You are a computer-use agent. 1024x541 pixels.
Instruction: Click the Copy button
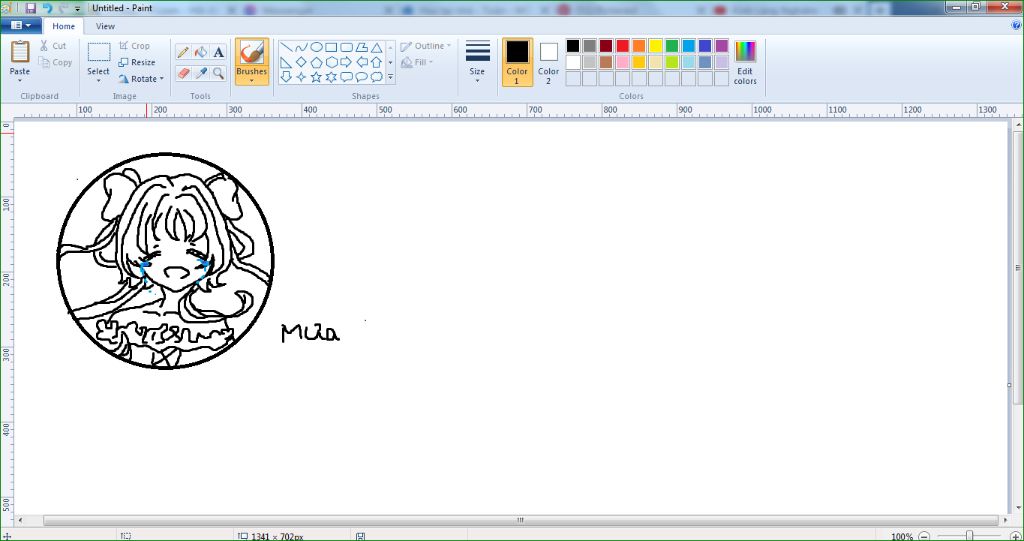[56, 62]
